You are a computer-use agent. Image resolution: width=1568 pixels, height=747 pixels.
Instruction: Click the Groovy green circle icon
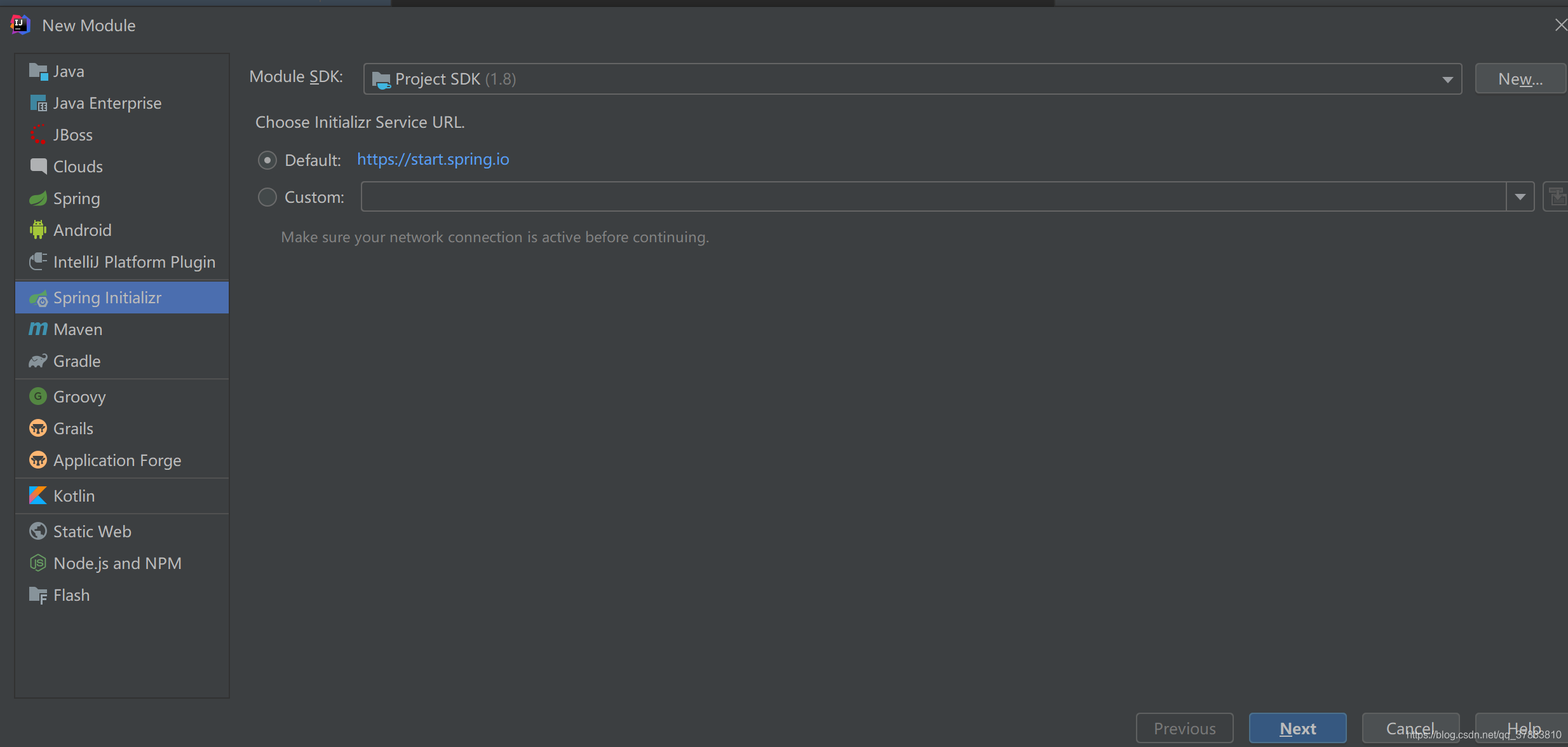click(x=38, y=396)
